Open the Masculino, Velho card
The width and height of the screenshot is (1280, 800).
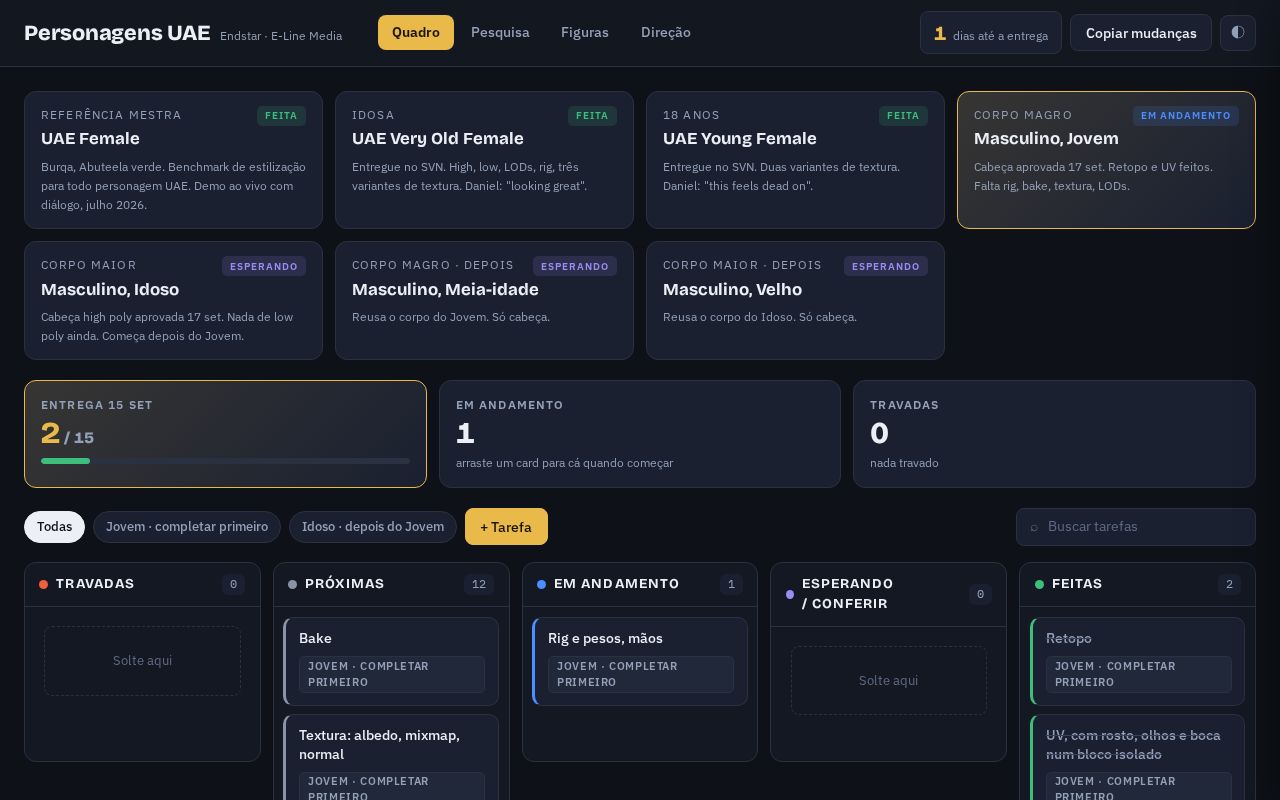tap(796, 300)
